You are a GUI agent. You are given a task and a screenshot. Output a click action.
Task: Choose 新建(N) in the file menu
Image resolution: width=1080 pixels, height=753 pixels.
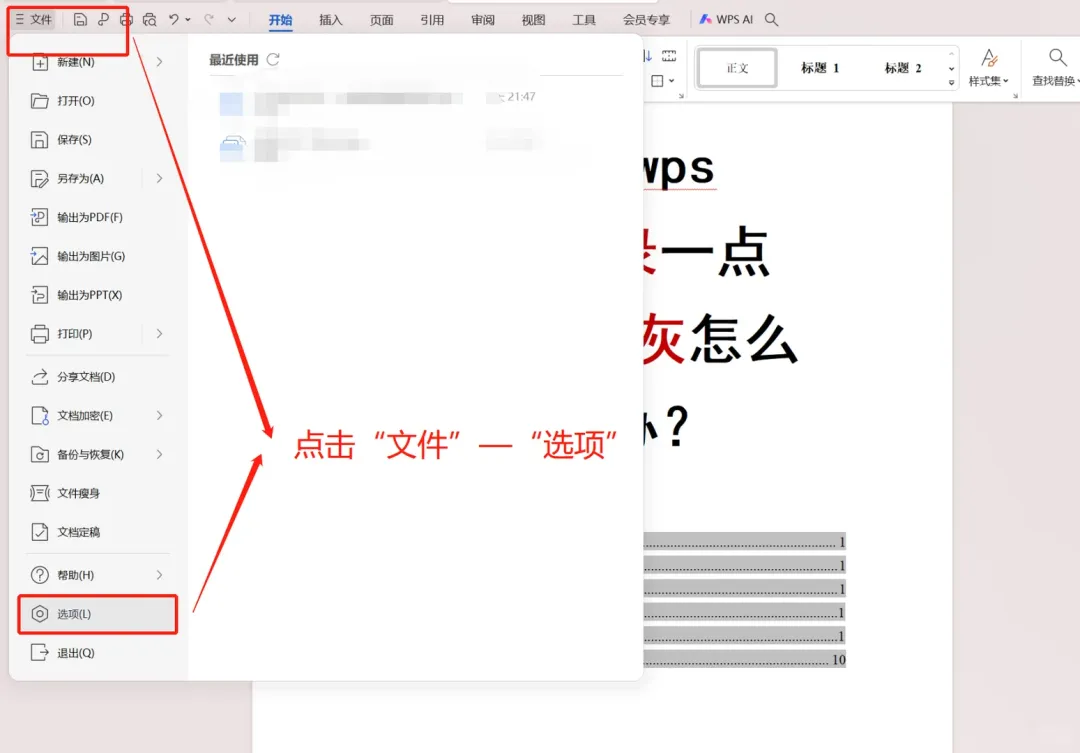(76, 62)
